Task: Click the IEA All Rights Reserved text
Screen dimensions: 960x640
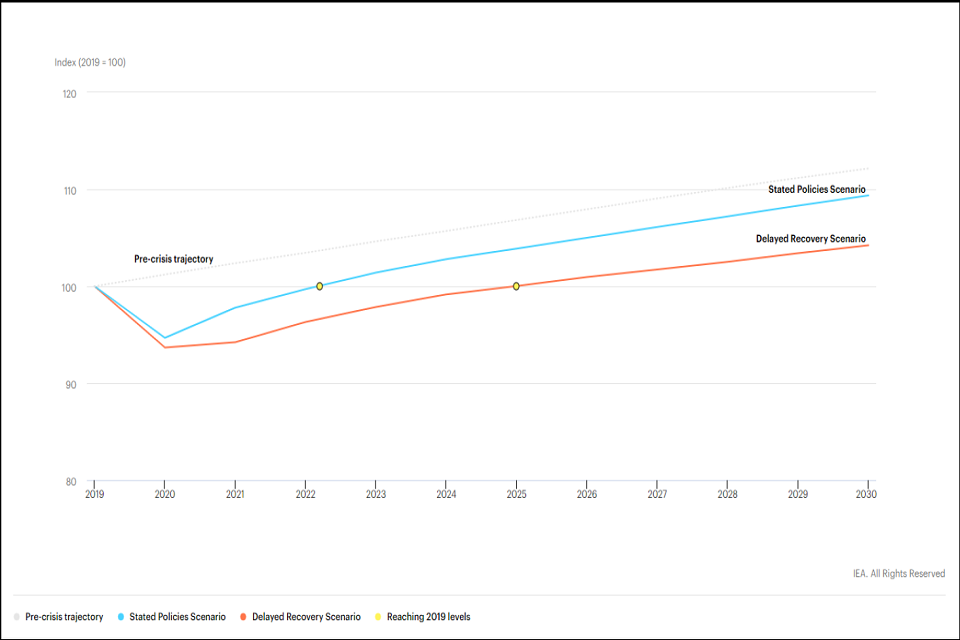Action: tap(898, 573)
